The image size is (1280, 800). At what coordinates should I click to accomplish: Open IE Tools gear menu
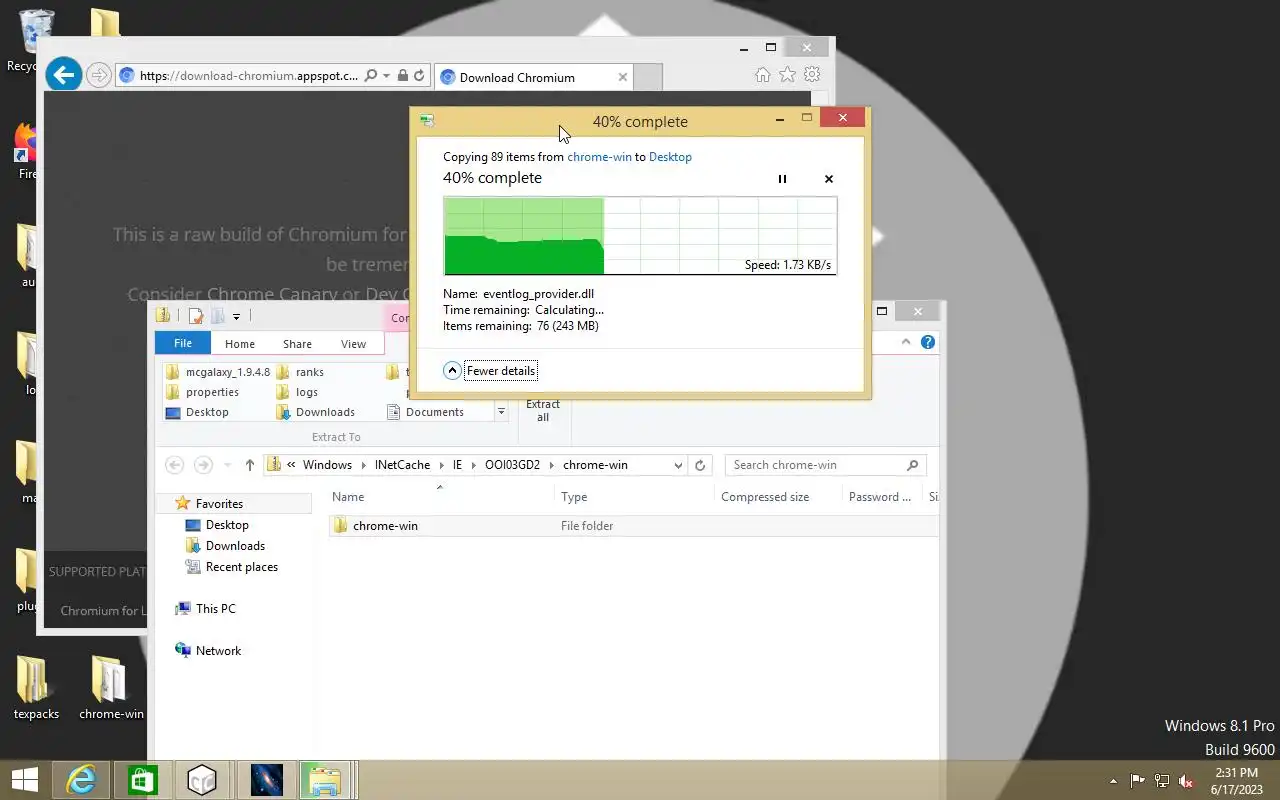click(x=812, y=75)
